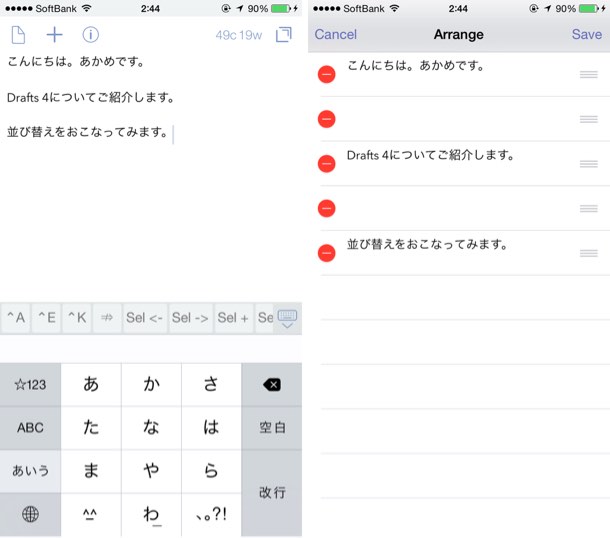Screen dimensions: 610x538
Task: Tap the tab arrow key in keyboard row
Action: tap(107, 318)
